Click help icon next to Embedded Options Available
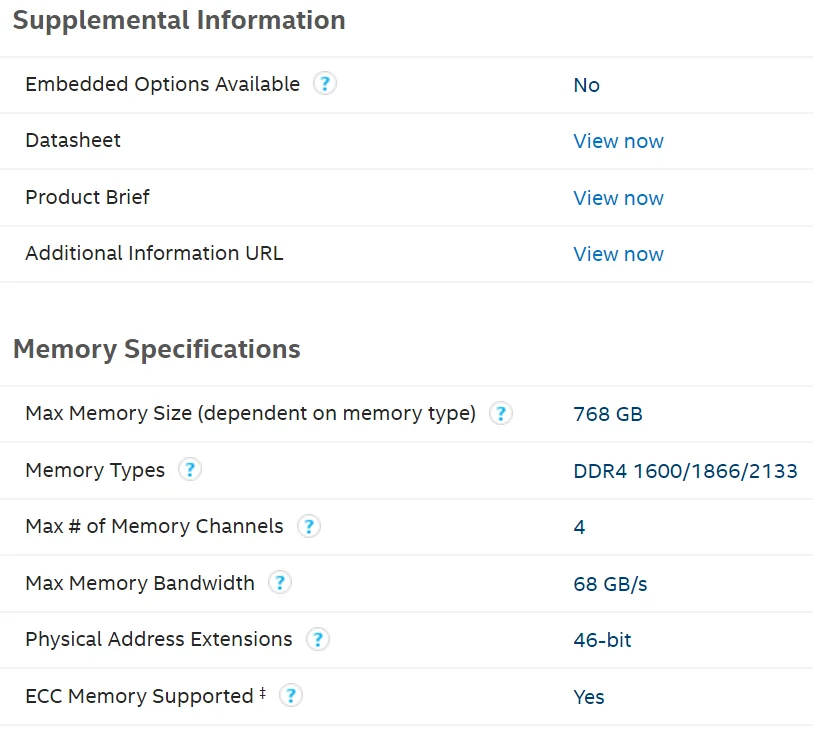Screen dimensions: 813x738 pyautogui.click(x=324, y=84)
